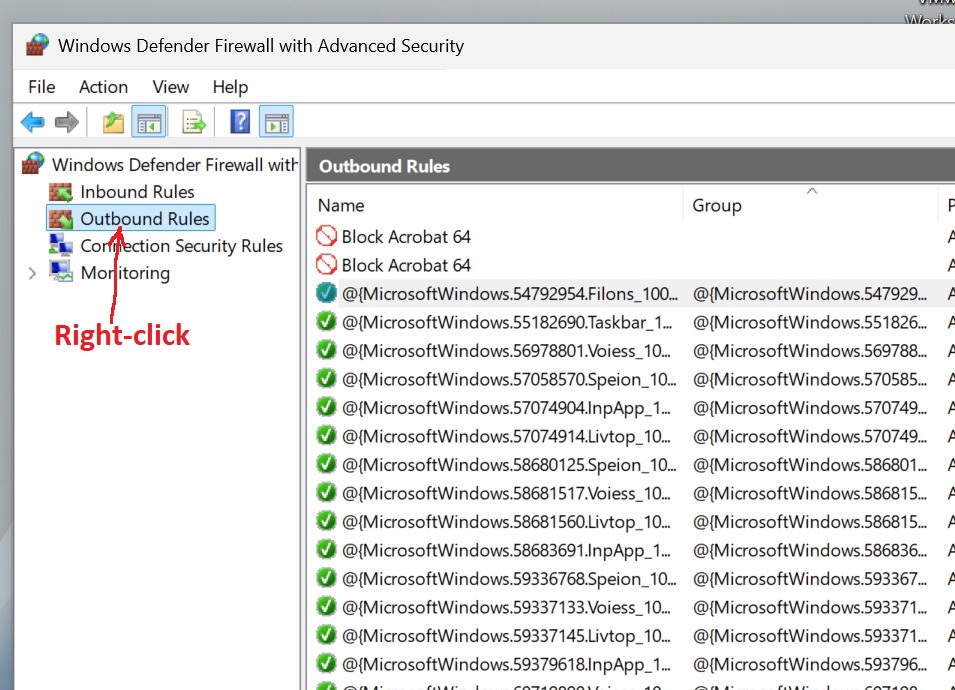This screenshot has height=690, width=955.
Task: Click block icon of first Block Acrobat 64
Action: [x=326, y=236]
